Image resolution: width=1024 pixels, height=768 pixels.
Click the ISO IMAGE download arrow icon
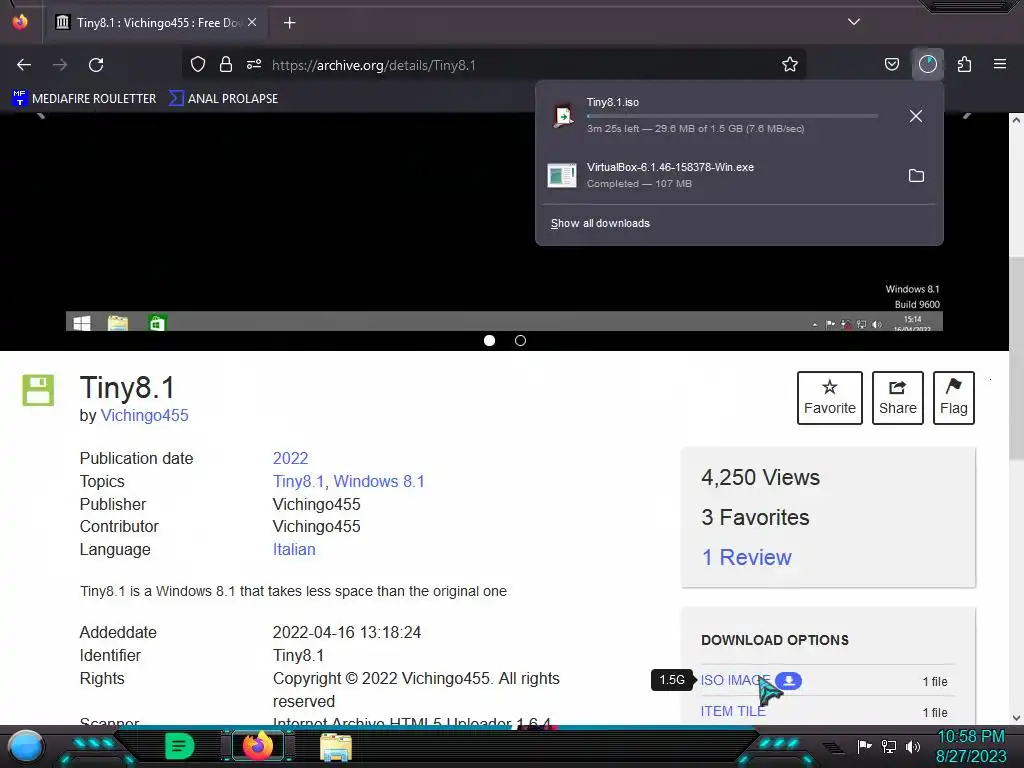pos(789,680)
